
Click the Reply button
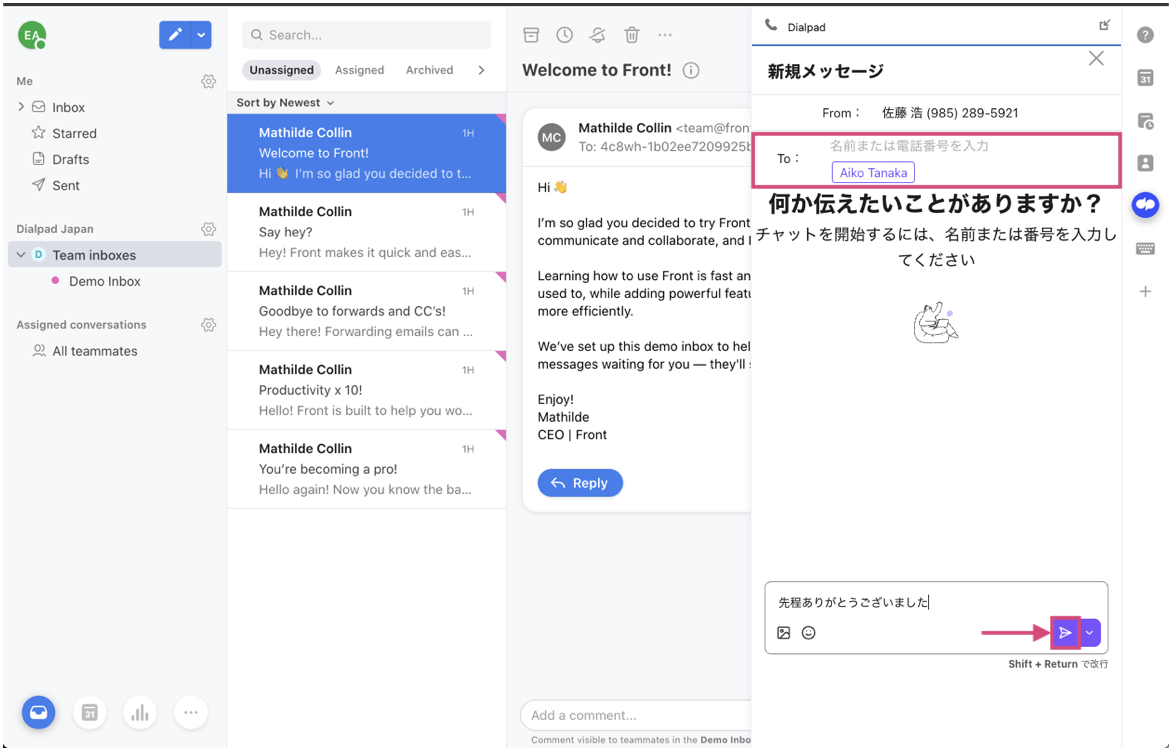[580, 483]
